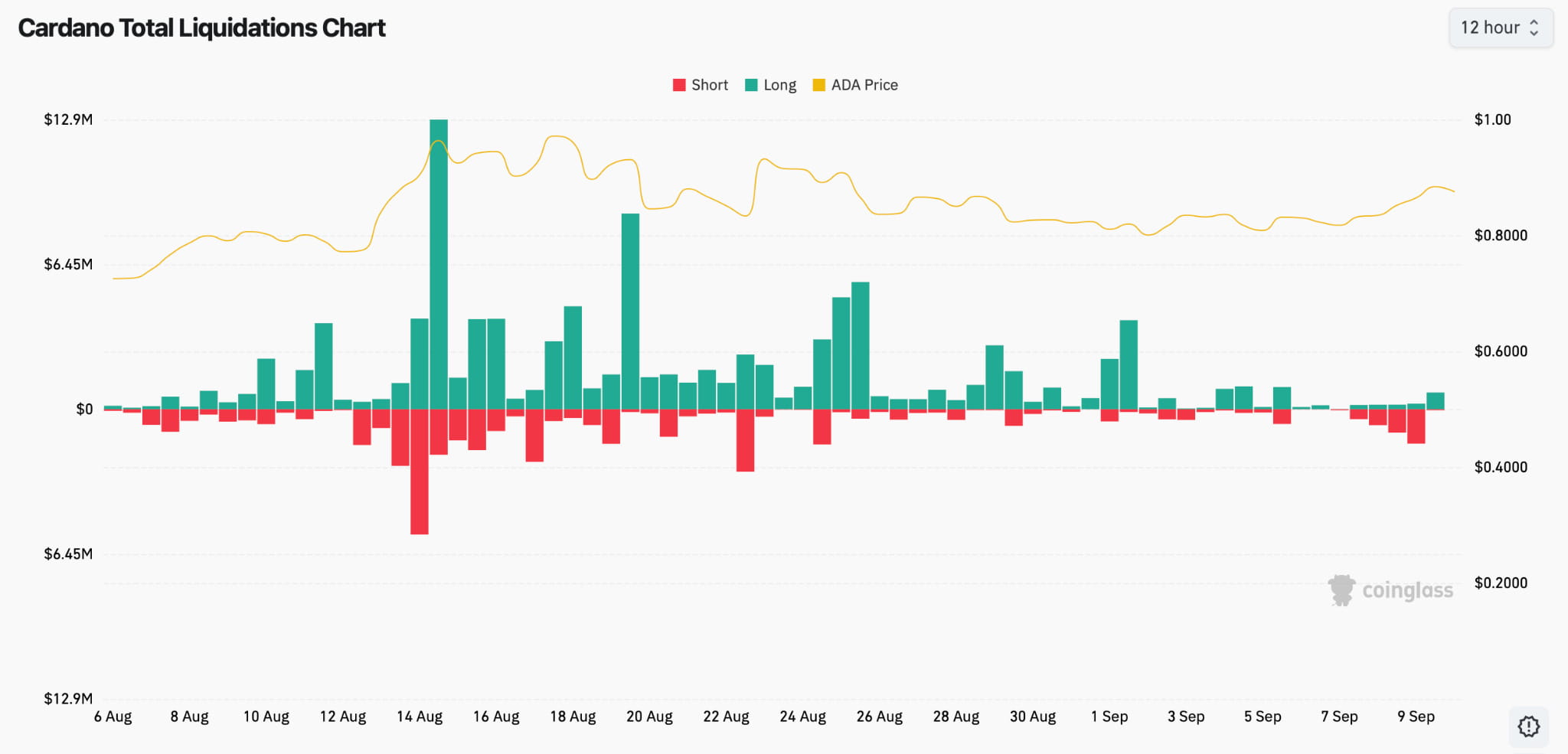Click the yellow ADA Price legend swatch
The image size is (1568, 754).
(819, 85)
